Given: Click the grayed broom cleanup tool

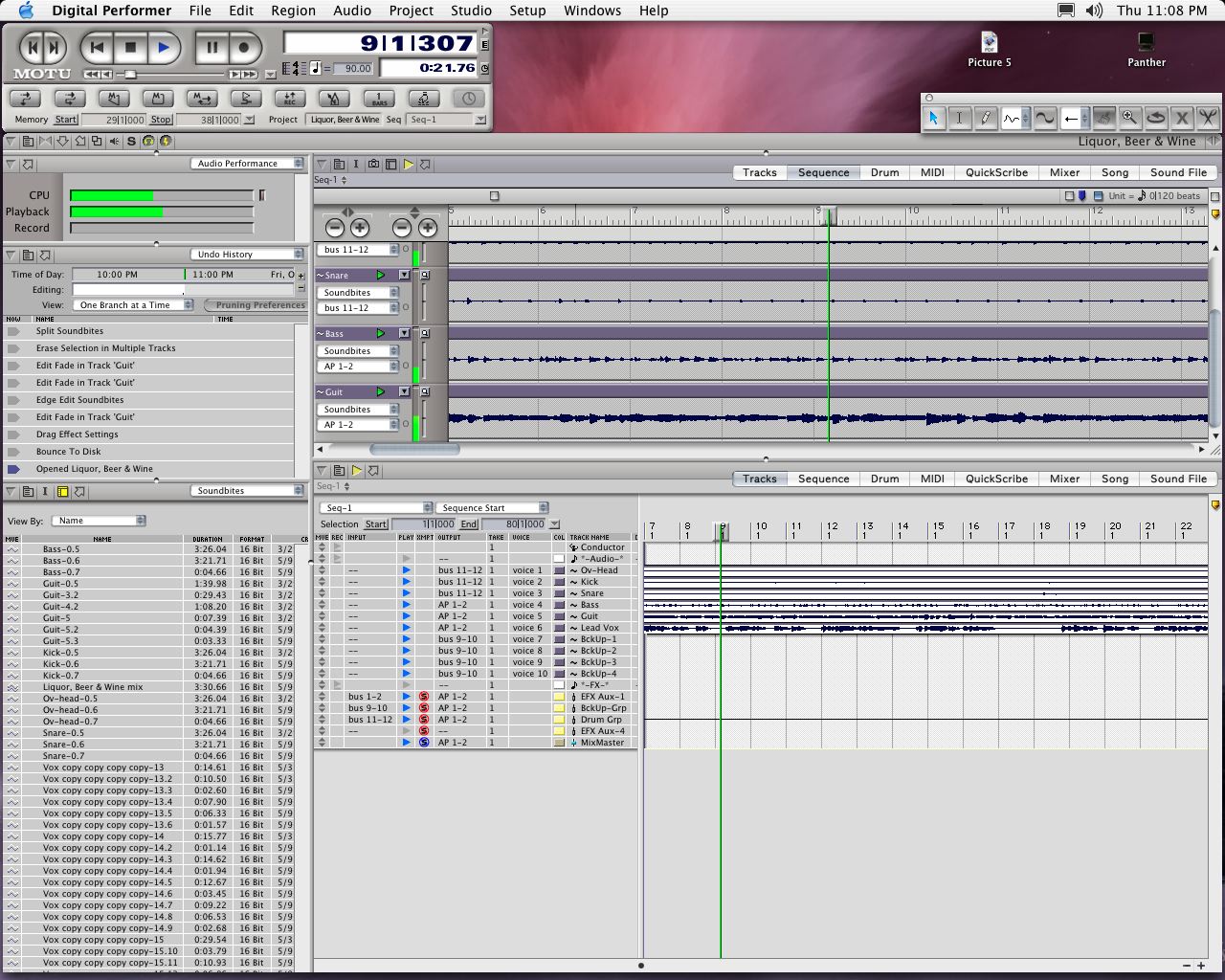Looking at the screenshot, I should point(1103,118).
